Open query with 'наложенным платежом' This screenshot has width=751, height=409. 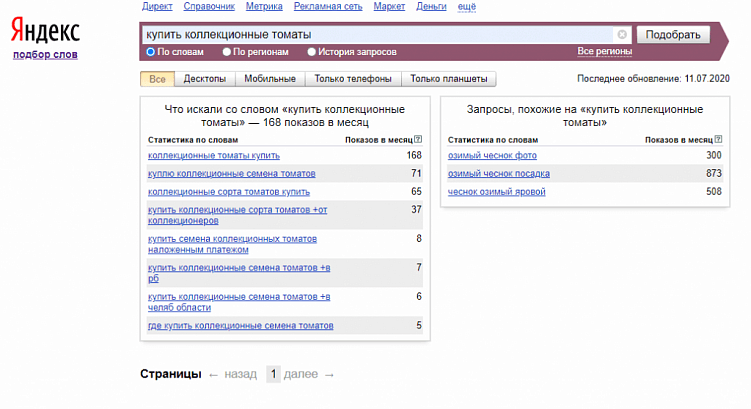coord(232,244)
